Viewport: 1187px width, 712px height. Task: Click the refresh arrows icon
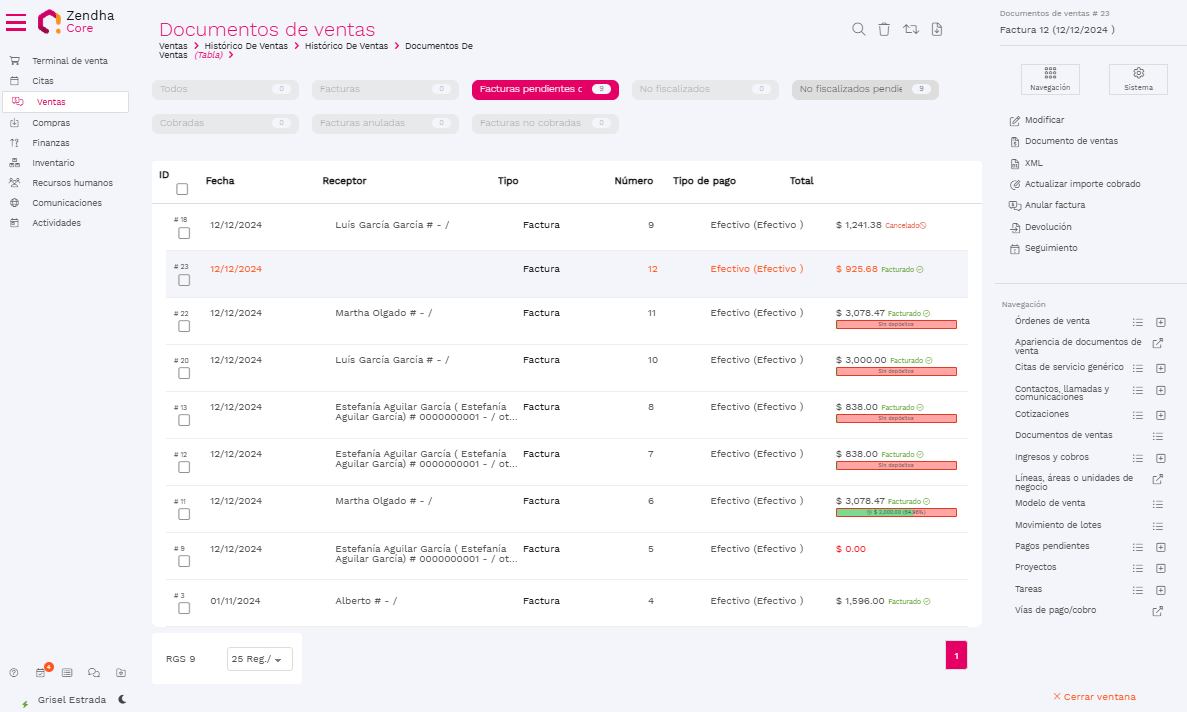click(910, 29)
